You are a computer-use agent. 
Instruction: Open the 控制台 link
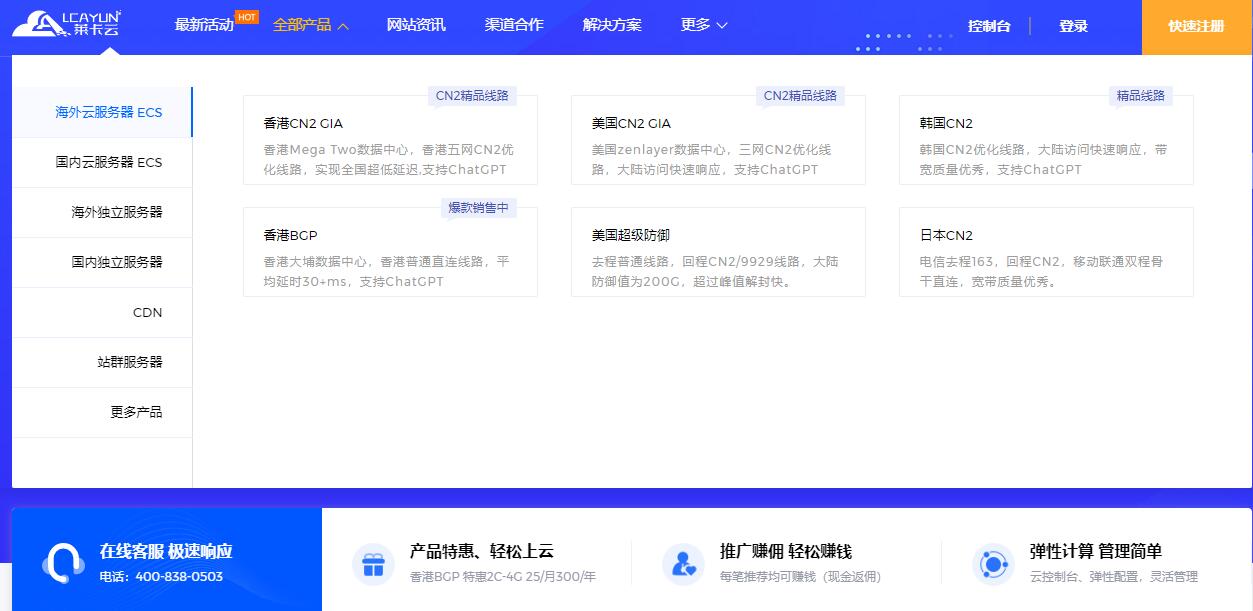[x=989, y=26]
